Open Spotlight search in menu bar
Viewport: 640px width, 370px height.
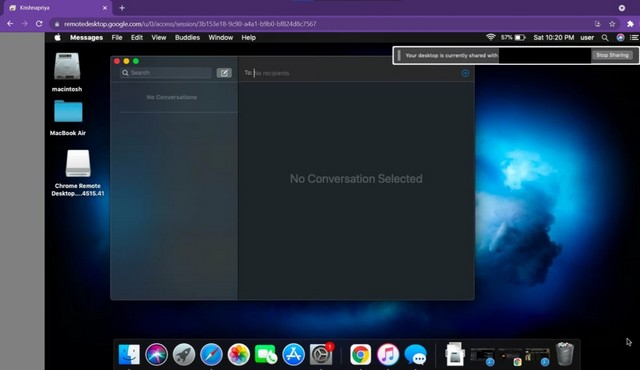605,38
